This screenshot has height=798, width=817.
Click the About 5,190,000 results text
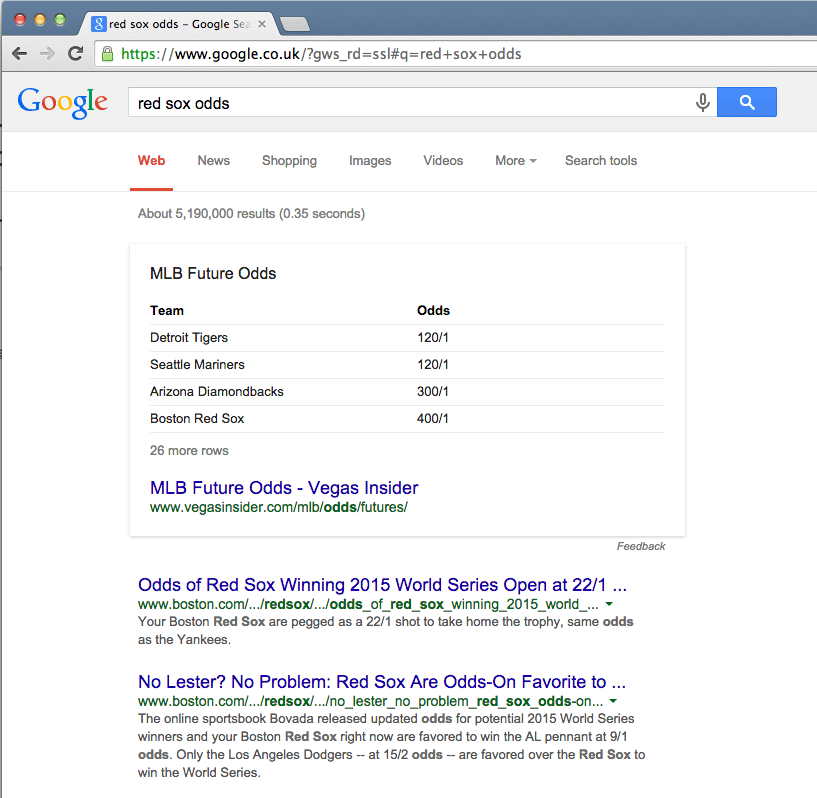tap(251, 214)
